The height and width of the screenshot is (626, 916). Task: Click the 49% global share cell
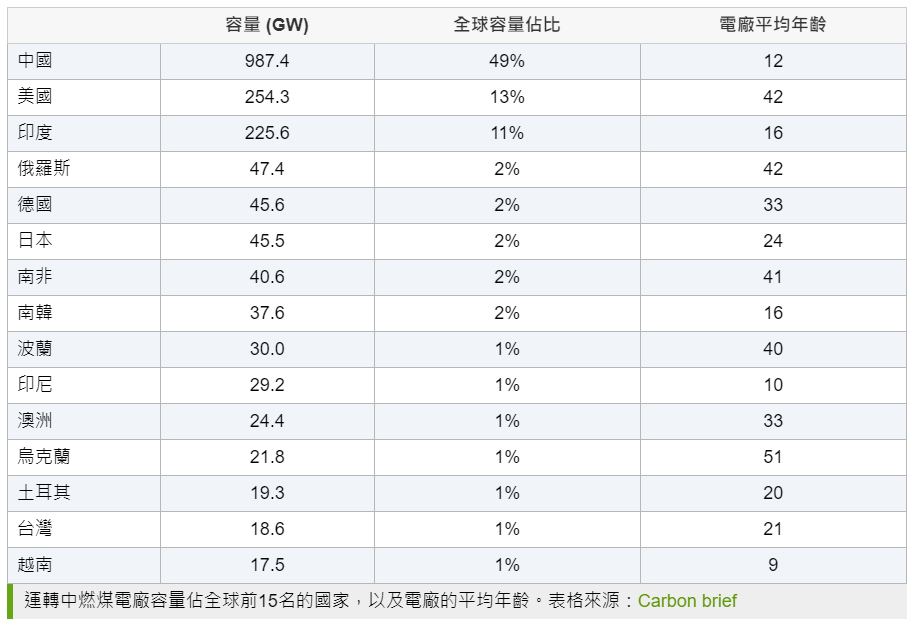(x=507, y=61)
